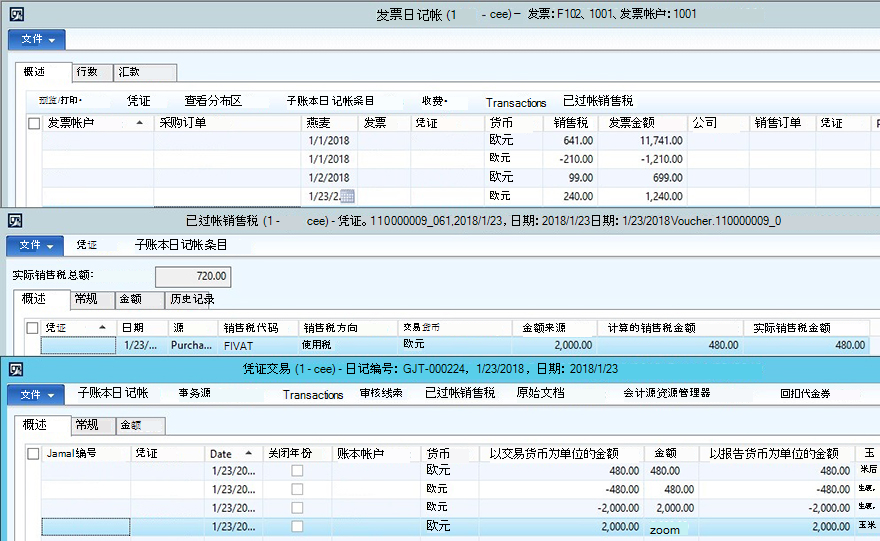This screenshot has width=880, height=541.
Task: Click the 计算的销售税金额 column header
Action: point(670,327)
